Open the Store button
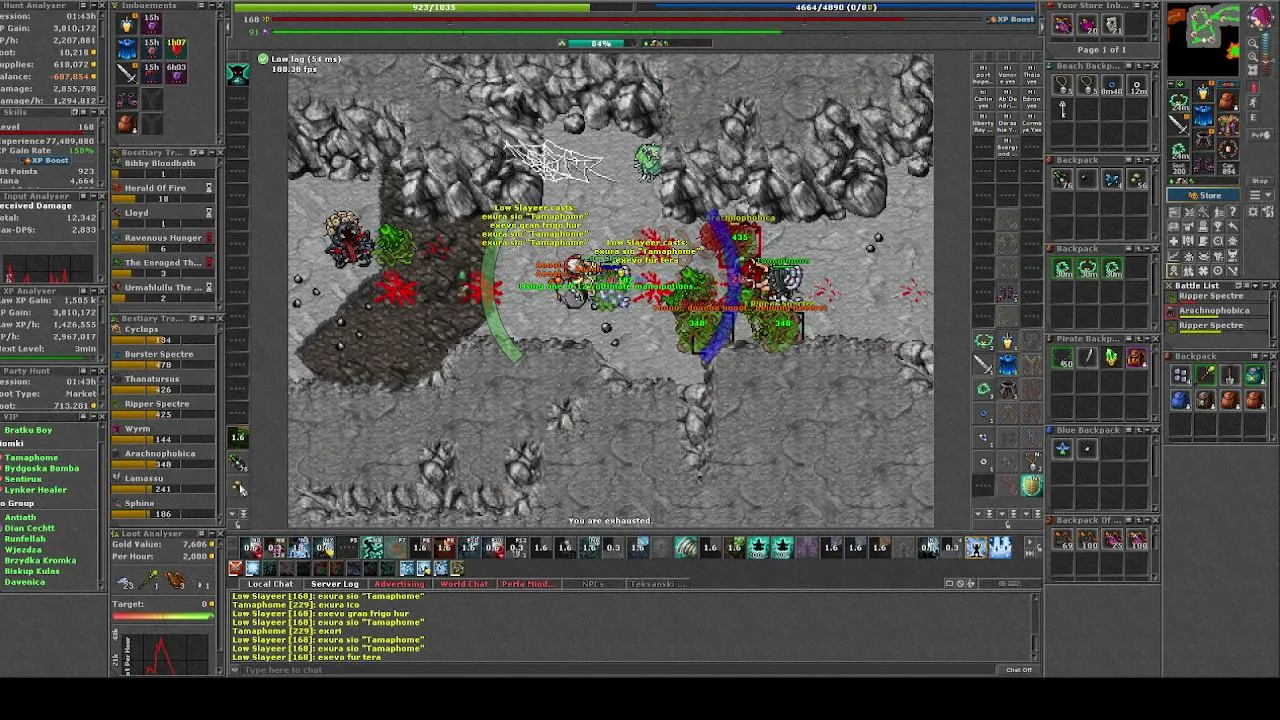Viewport: 1280px width, 720px height. pyautogui.click(x=1204, y=196)
